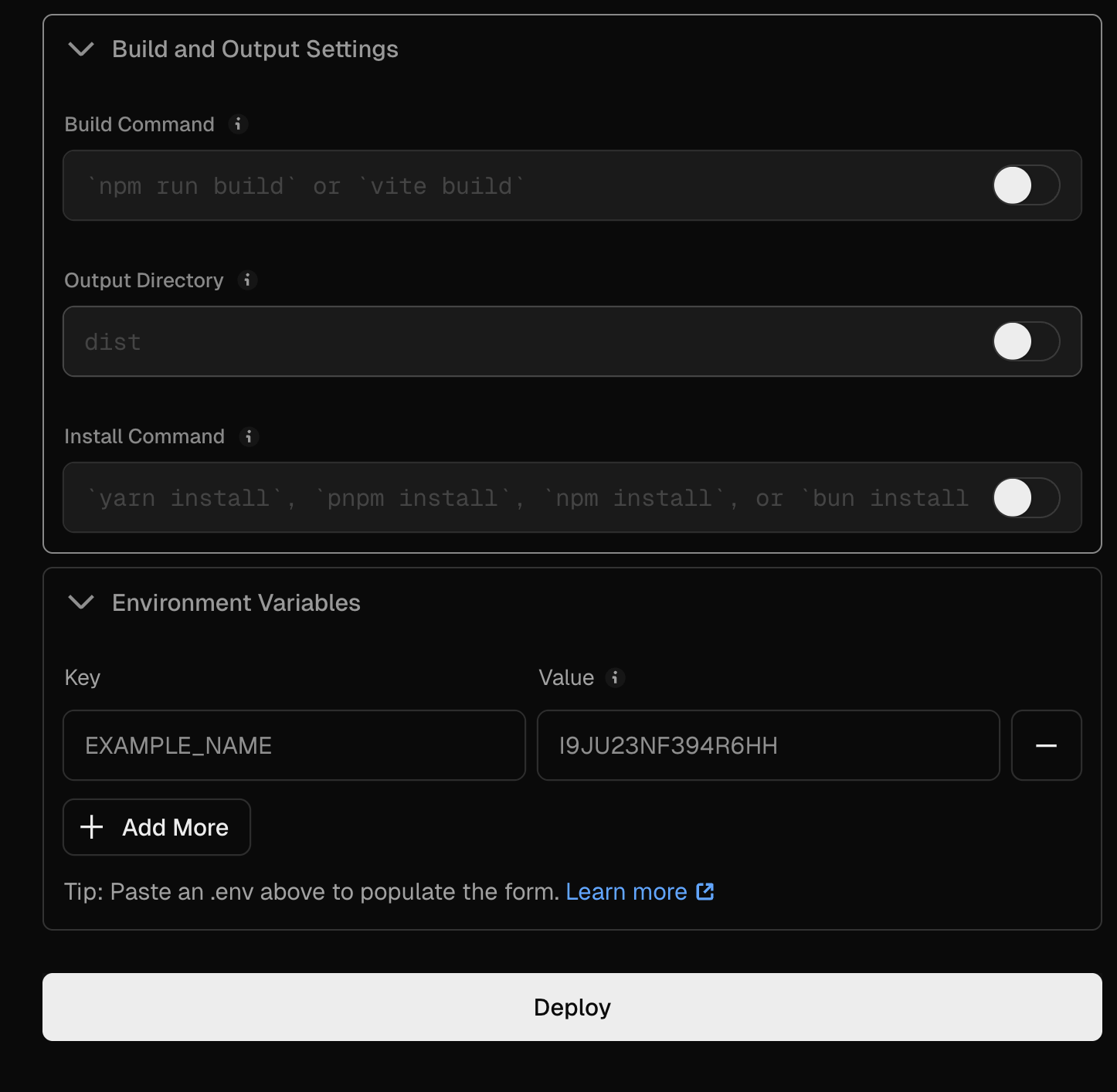Image resolution: width=1117 pixels, height=1092 pixels.
Task: Collapse the Environment Variables section
Action: [81, 602]
